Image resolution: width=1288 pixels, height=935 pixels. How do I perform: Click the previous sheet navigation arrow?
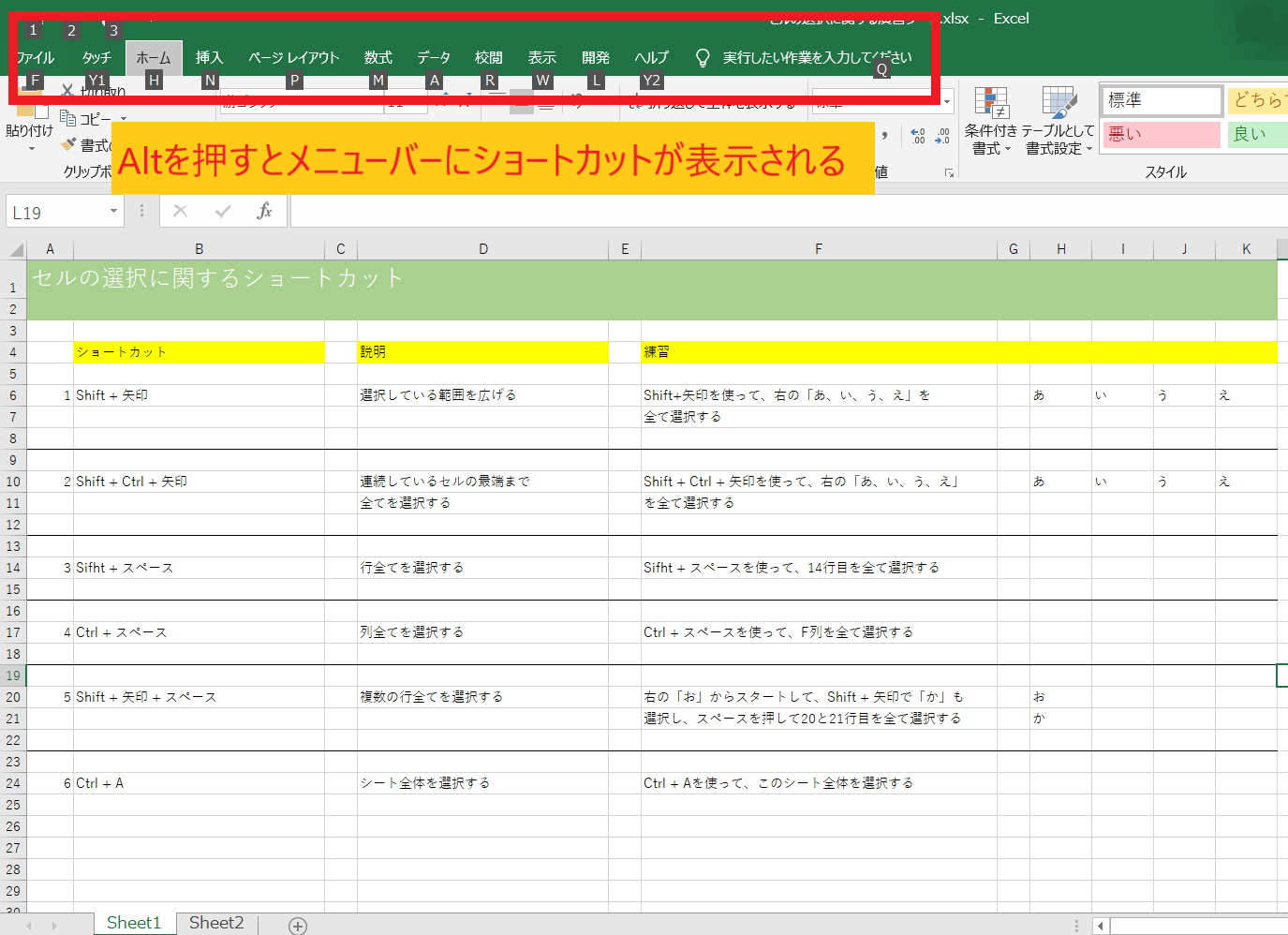click(29, 926)
